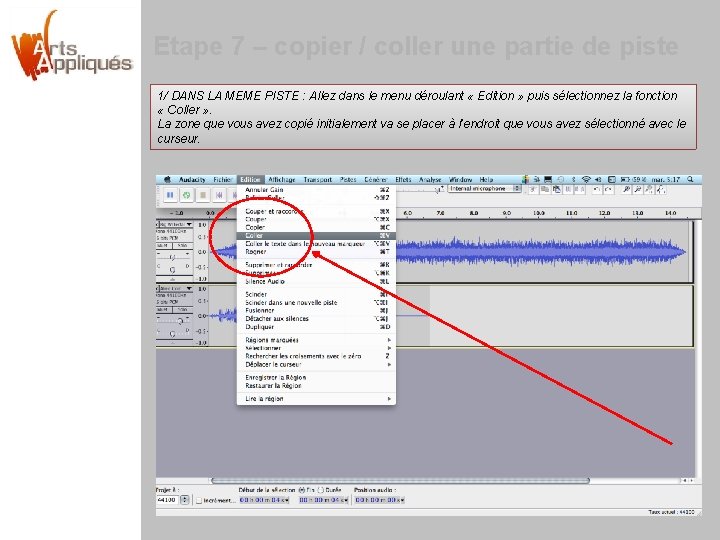Expand the Sélectionner submenu
Screen dimensions: 720x540
click(316, 348)
